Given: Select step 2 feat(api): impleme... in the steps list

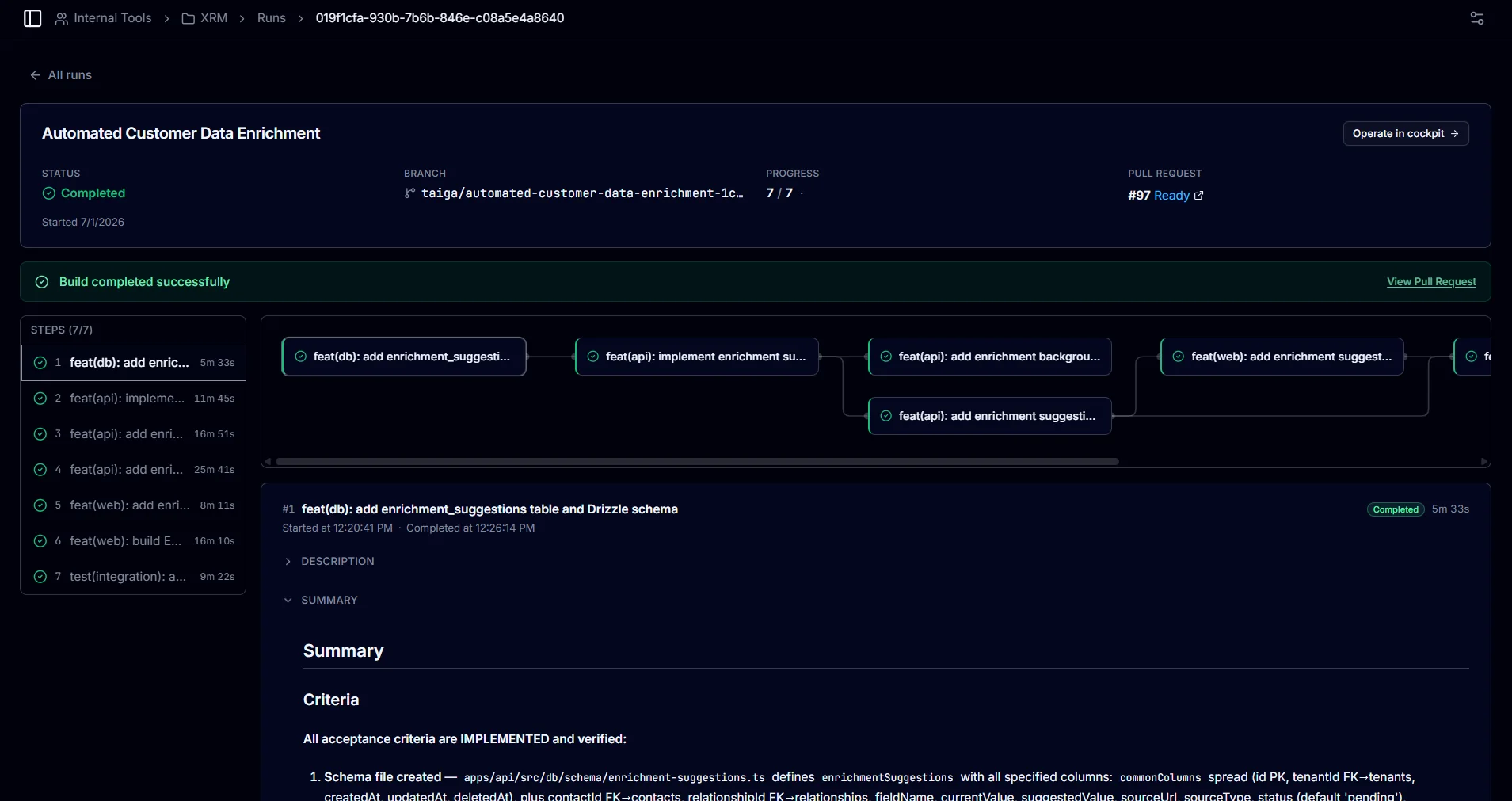Looking at the screenshot, I should point(133,399).
